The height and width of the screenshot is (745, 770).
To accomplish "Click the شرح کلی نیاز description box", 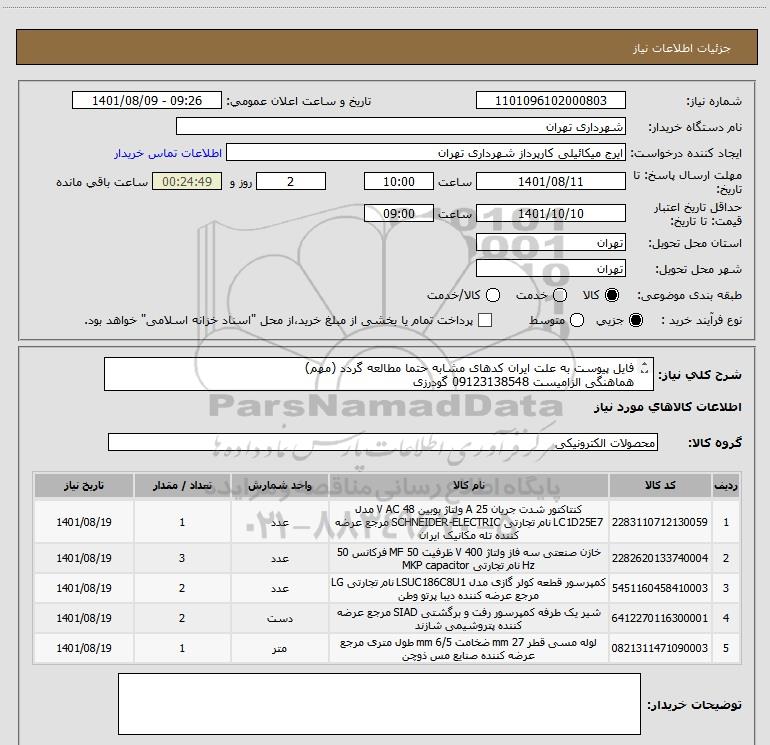I will pos(379,374).
